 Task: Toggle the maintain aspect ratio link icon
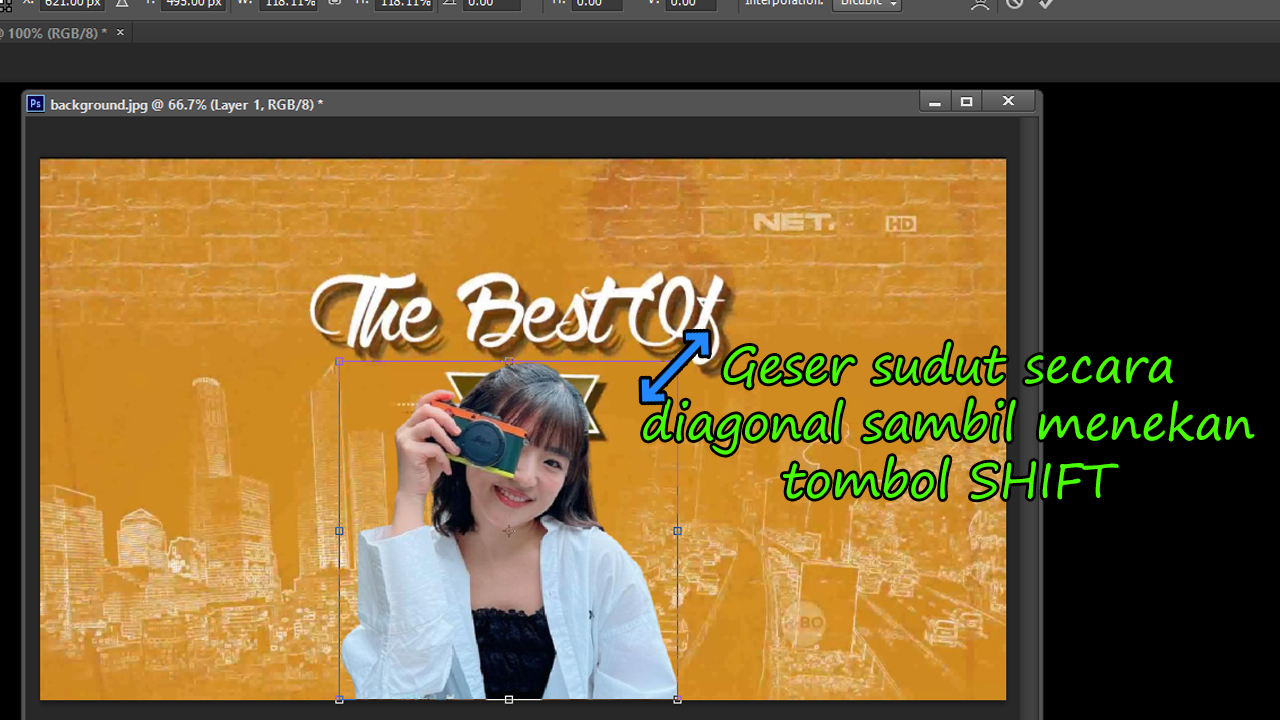coord(334,3)
